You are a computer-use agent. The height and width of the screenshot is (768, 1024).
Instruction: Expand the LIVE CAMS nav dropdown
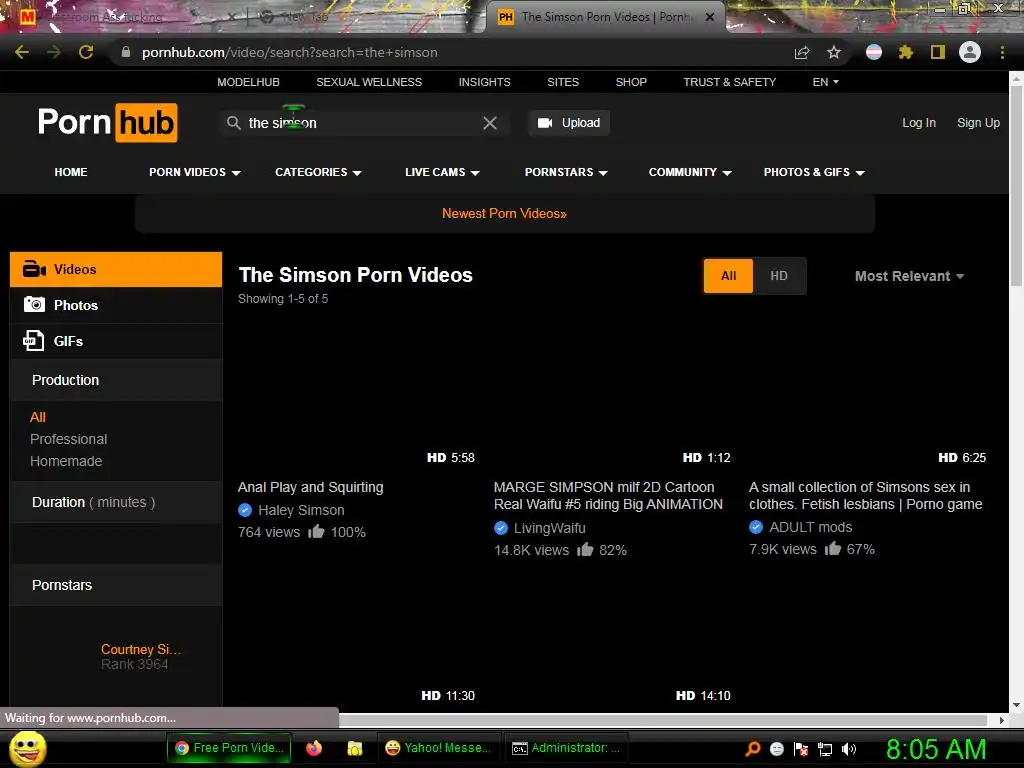(x=442, y=172)
